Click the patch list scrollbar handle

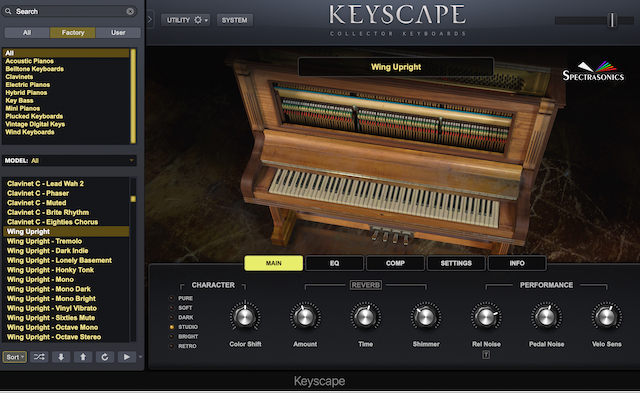[133, 199]
